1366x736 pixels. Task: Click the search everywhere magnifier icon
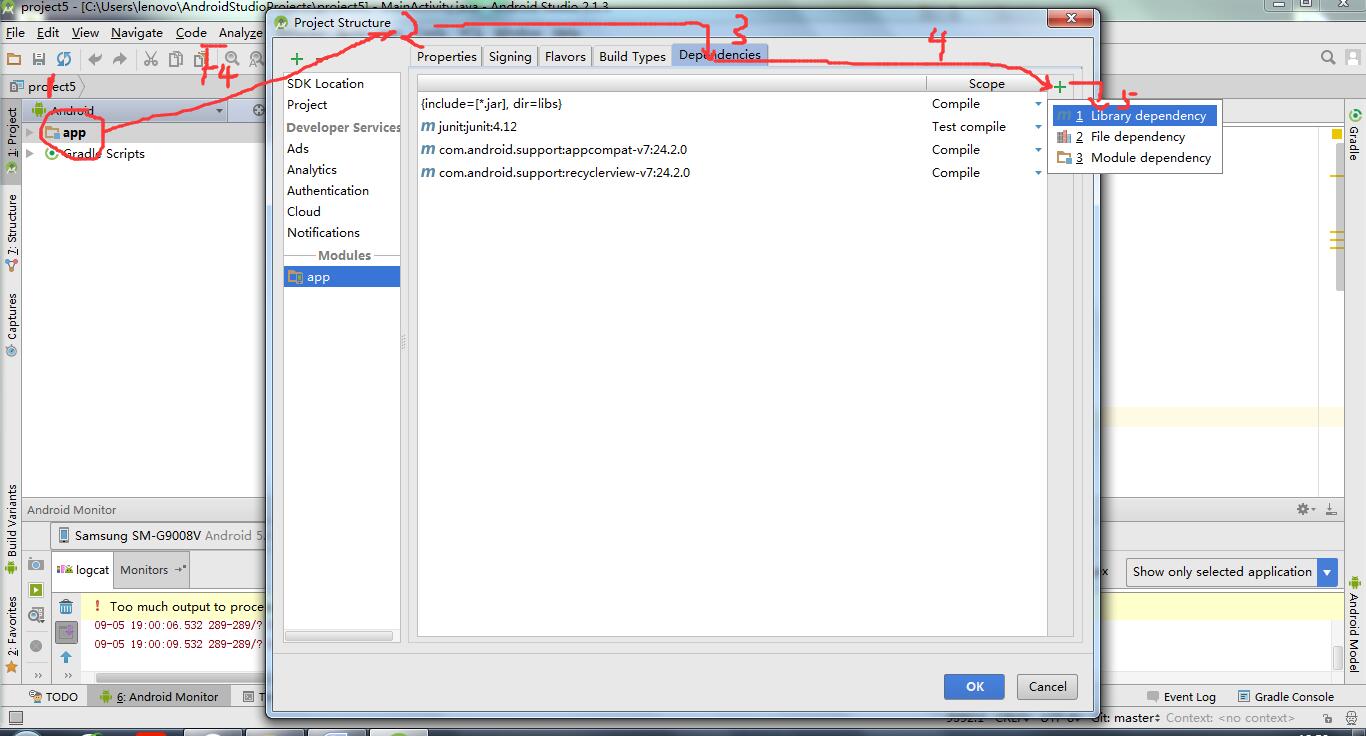(x=1328, y=58)
